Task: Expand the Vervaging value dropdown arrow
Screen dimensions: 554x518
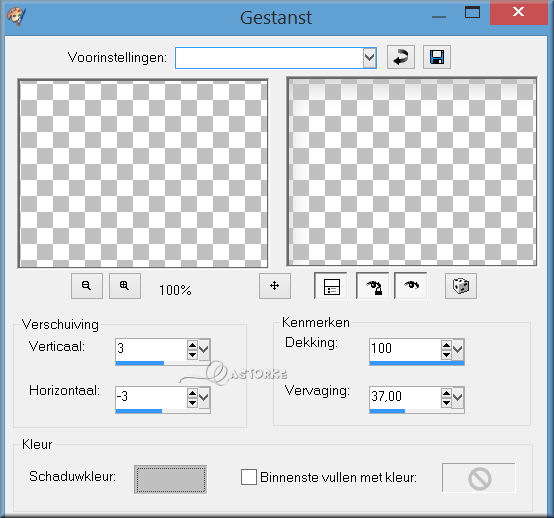Action: coord(458,398)
